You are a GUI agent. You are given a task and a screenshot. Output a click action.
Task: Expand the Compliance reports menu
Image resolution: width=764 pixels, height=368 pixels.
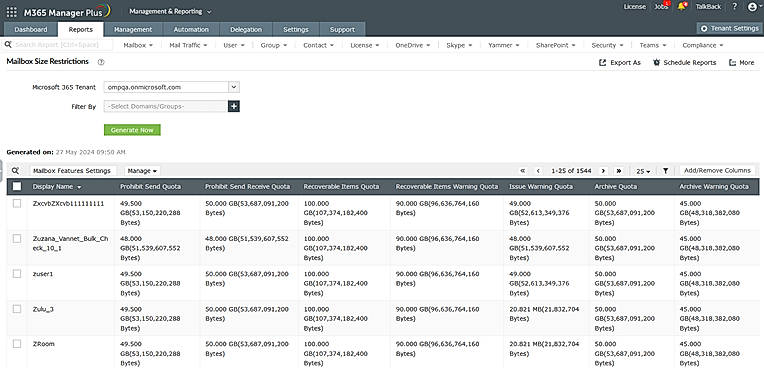(703, 45)
